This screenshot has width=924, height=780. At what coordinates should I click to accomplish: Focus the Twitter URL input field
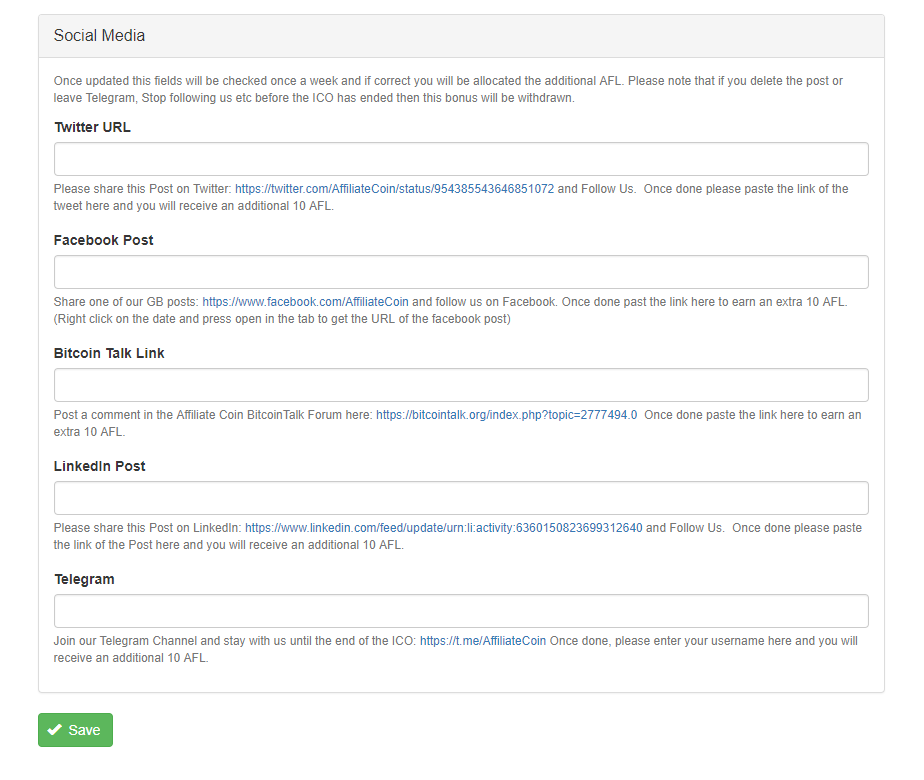pyautogui.click(x=461, y=159)
